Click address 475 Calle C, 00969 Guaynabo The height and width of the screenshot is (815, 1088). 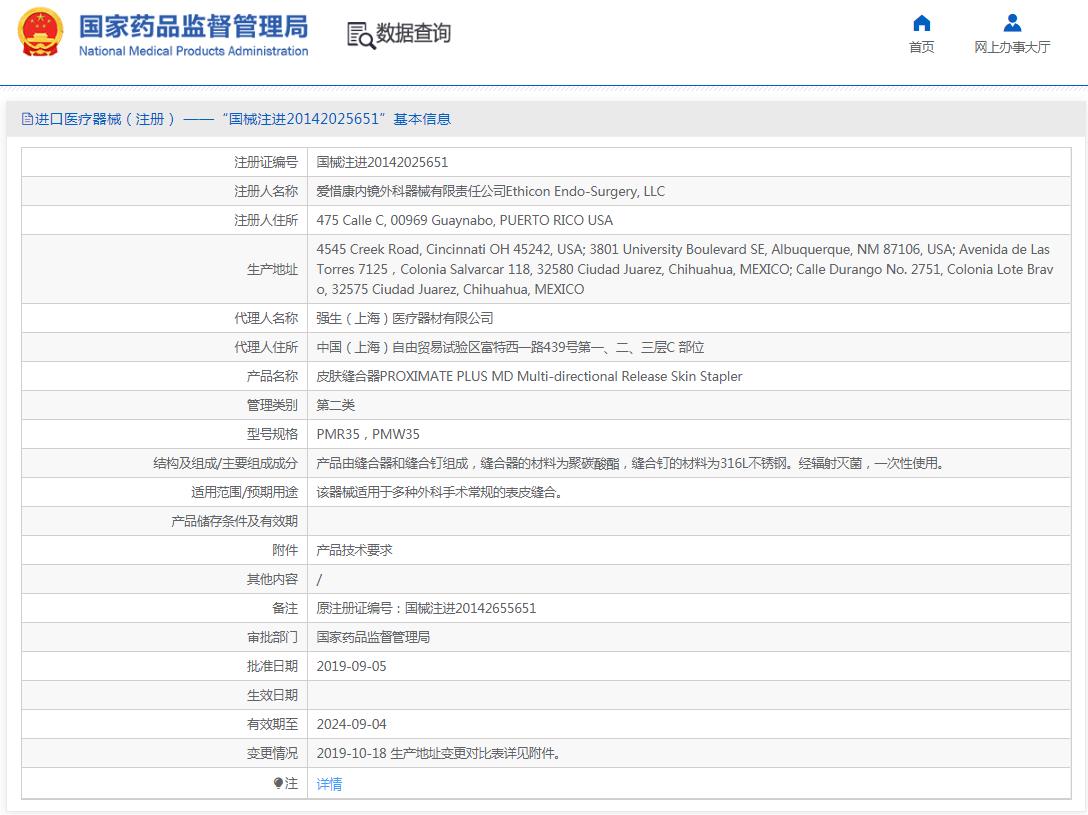pyautogui.click(x=465, y=221)
